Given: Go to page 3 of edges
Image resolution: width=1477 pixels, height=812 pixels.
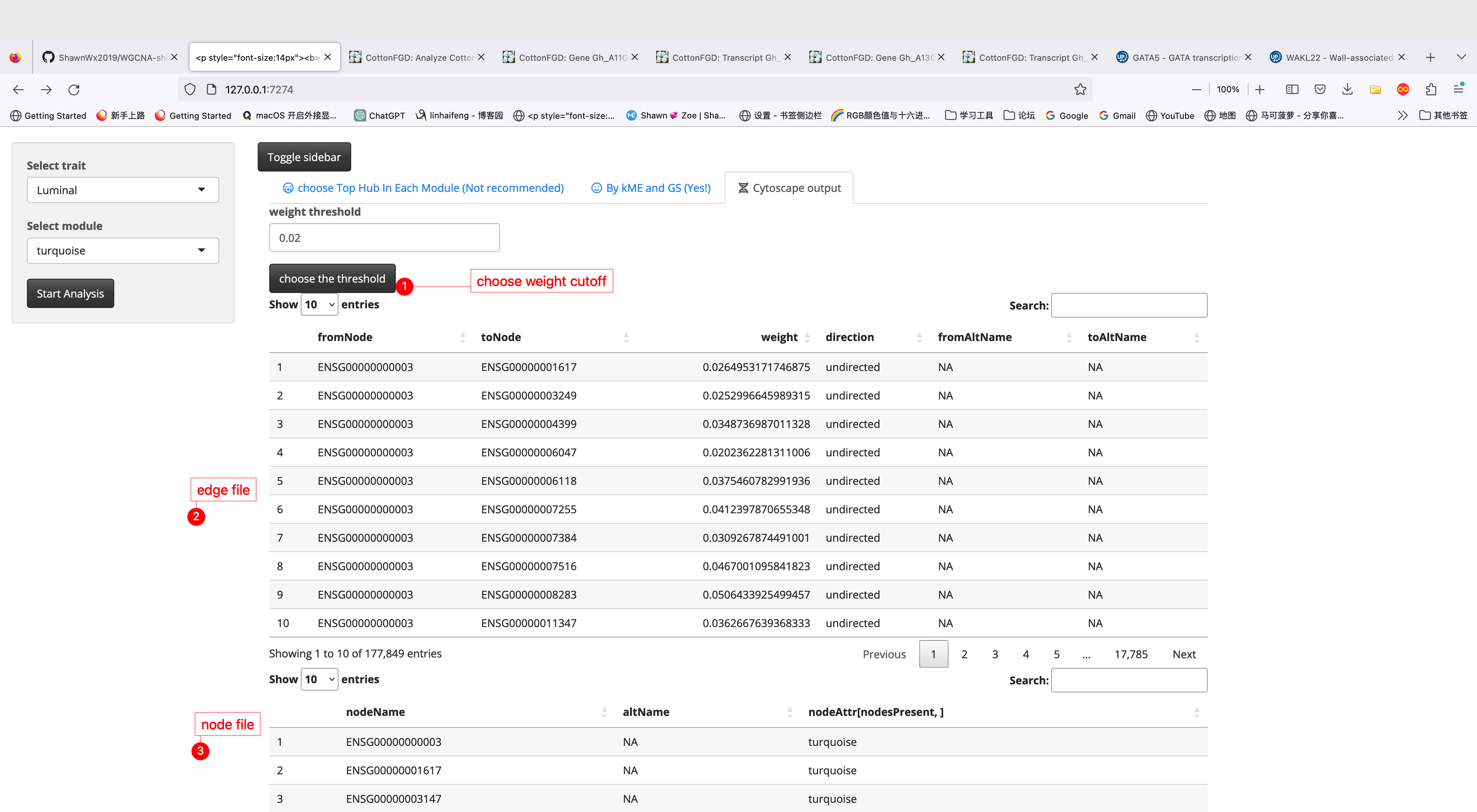Looking at the screenshot, I should 995,654.
